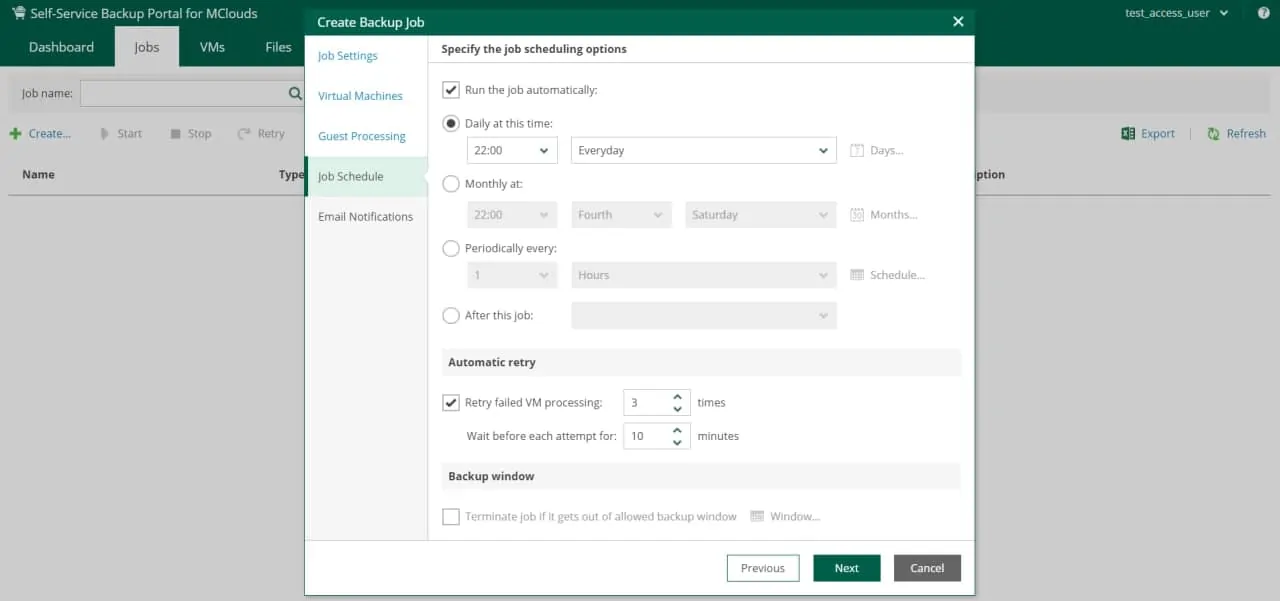Click the backup Window grid icon
The width and height of the screenshot is (1280, 601).
coord(757,517)
